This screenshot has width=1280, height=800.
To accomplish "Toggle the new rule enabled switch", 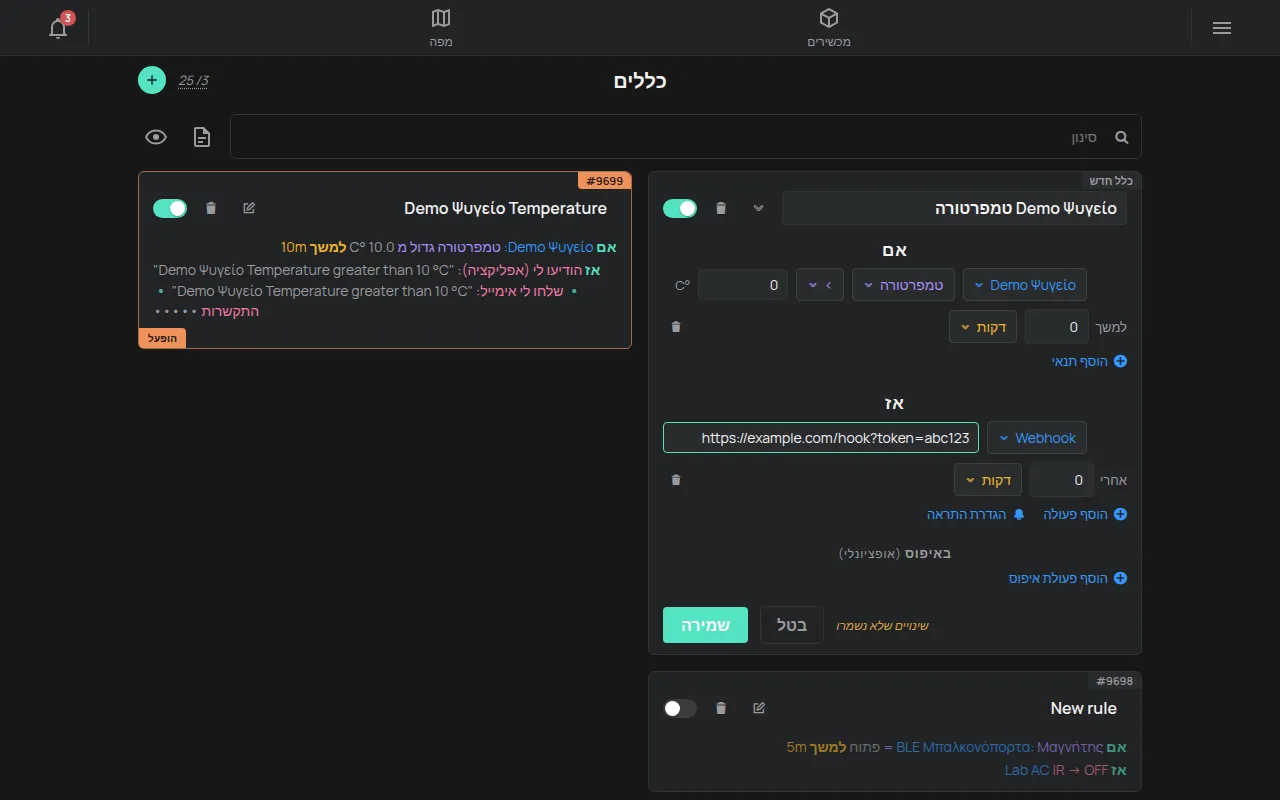I will click(x=680, y=208).
